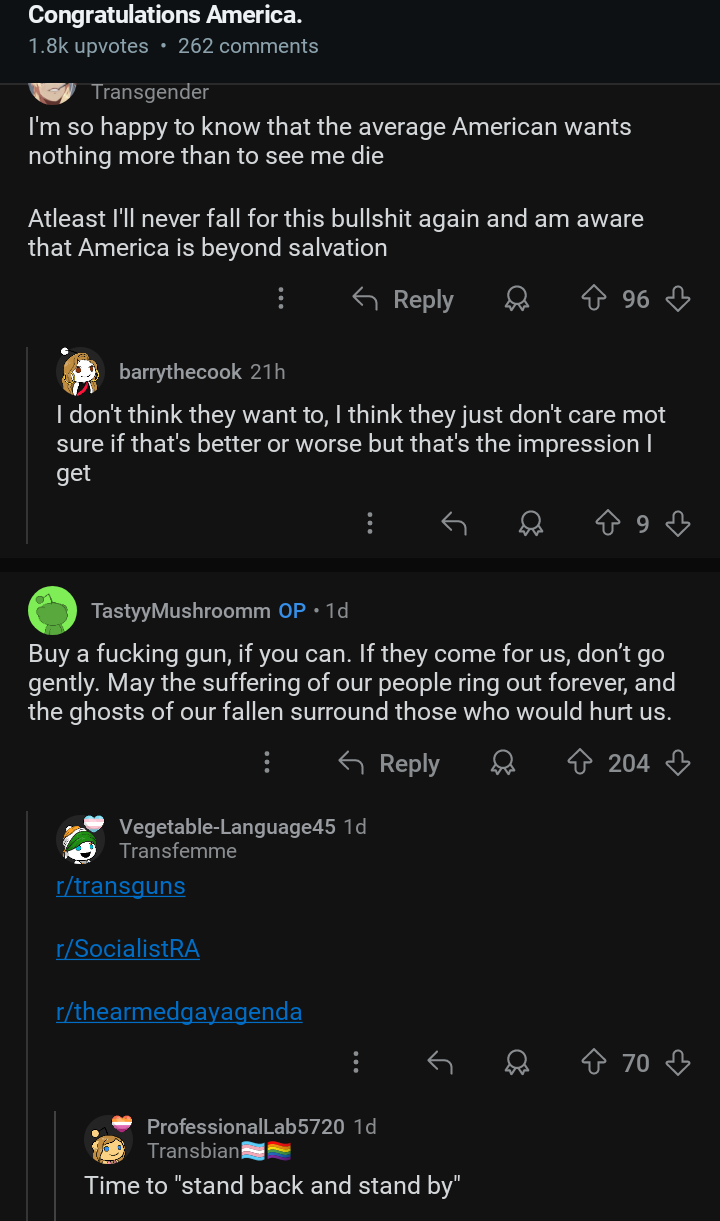Follow the r/thearmedgayagenda link
This screenshot has height=1221, width=720.
click(179, 1011)
